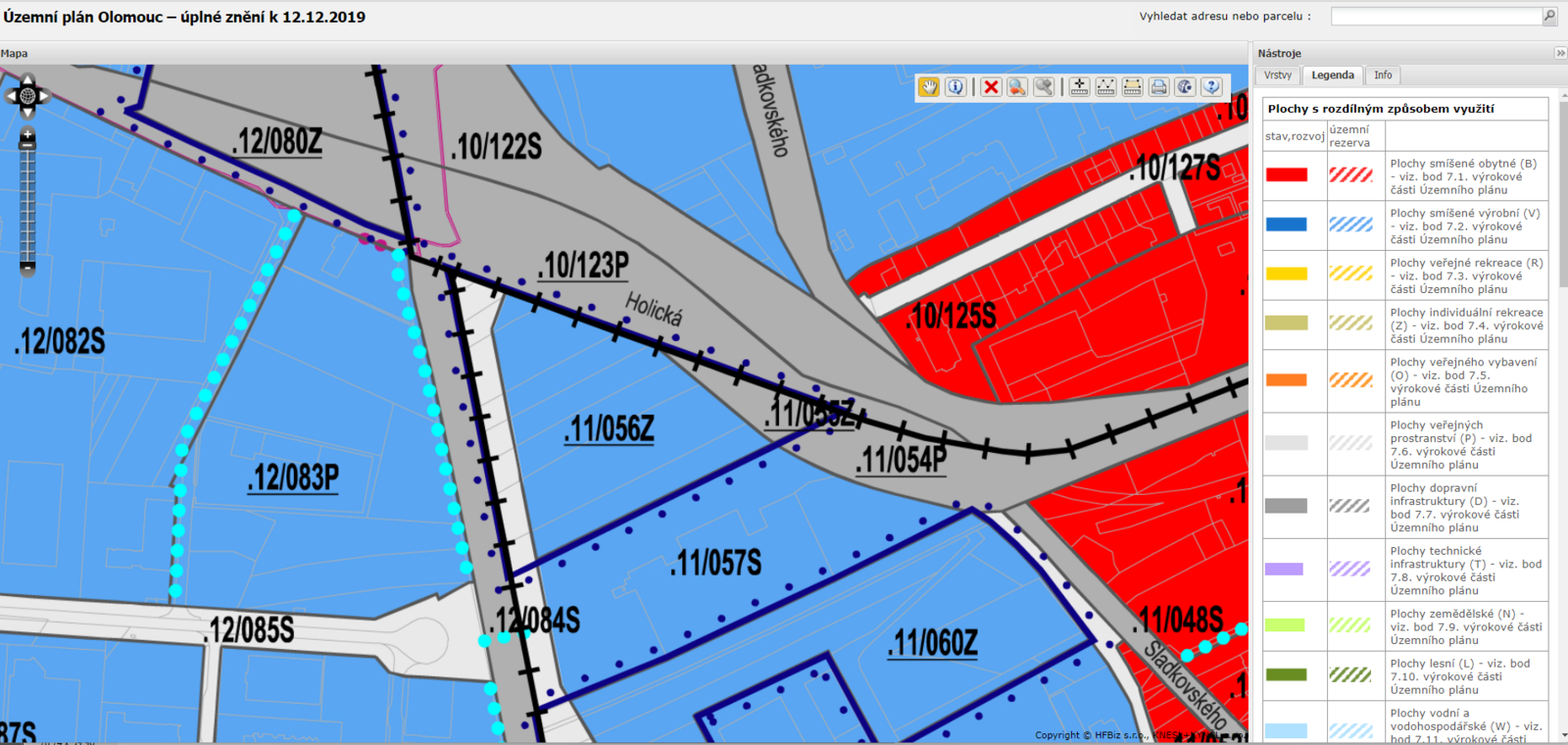Select the pan hand tool
The width and height of the screenshot is (1568, 745).
[x=928, y=87]
